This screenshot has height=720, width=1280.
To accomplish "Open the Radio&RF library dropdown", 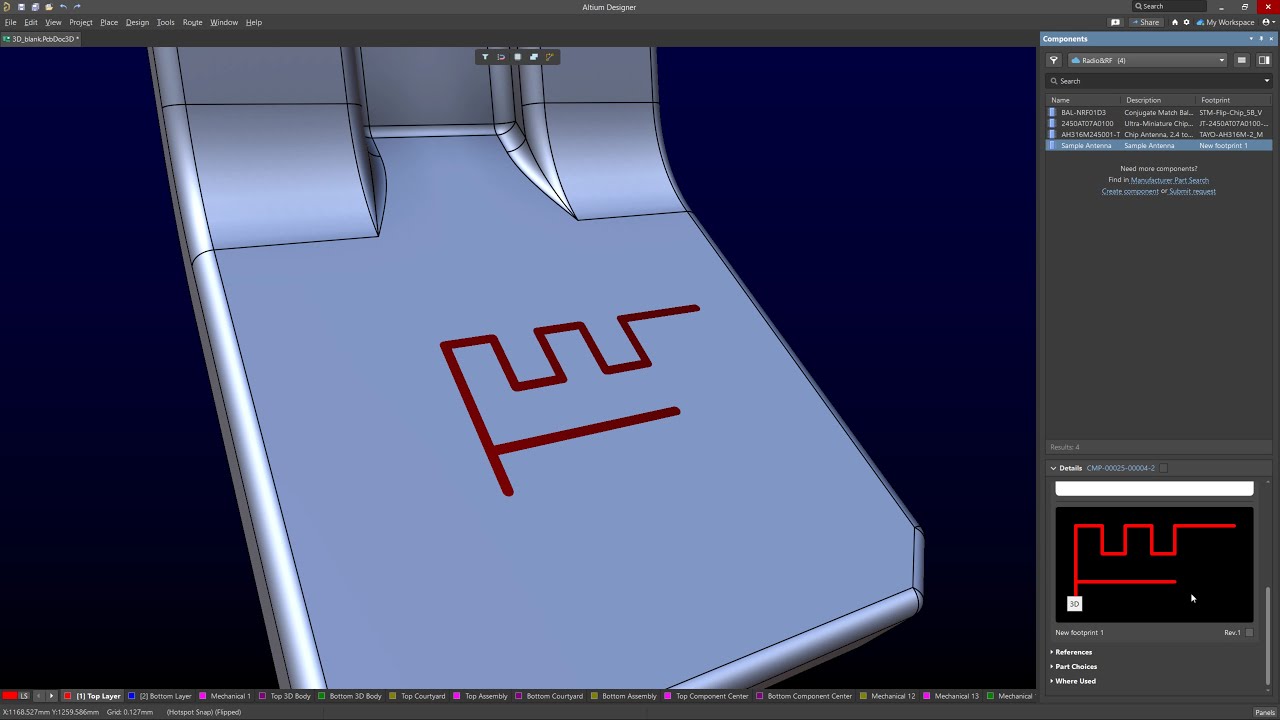I will pyautogui.click(x=1147, y=60).
